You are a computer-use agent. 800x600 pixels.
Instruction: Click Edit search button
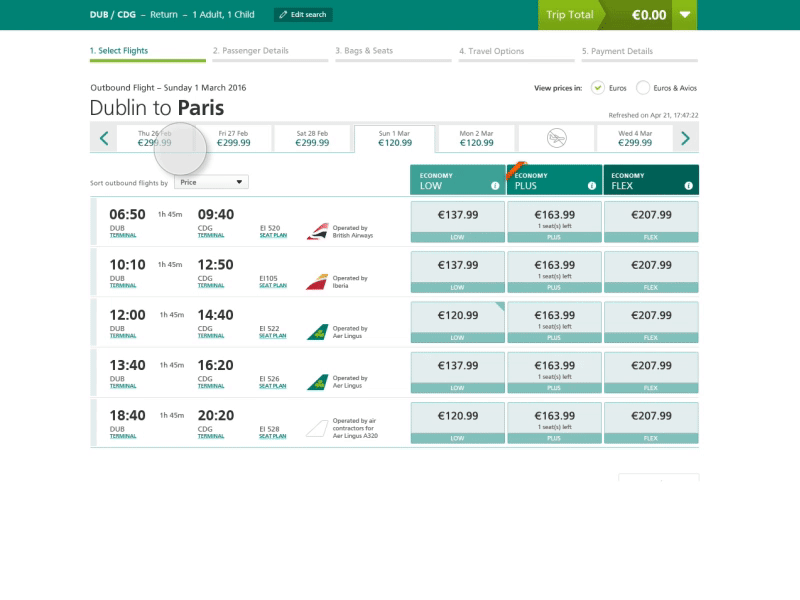click(303, 15)
